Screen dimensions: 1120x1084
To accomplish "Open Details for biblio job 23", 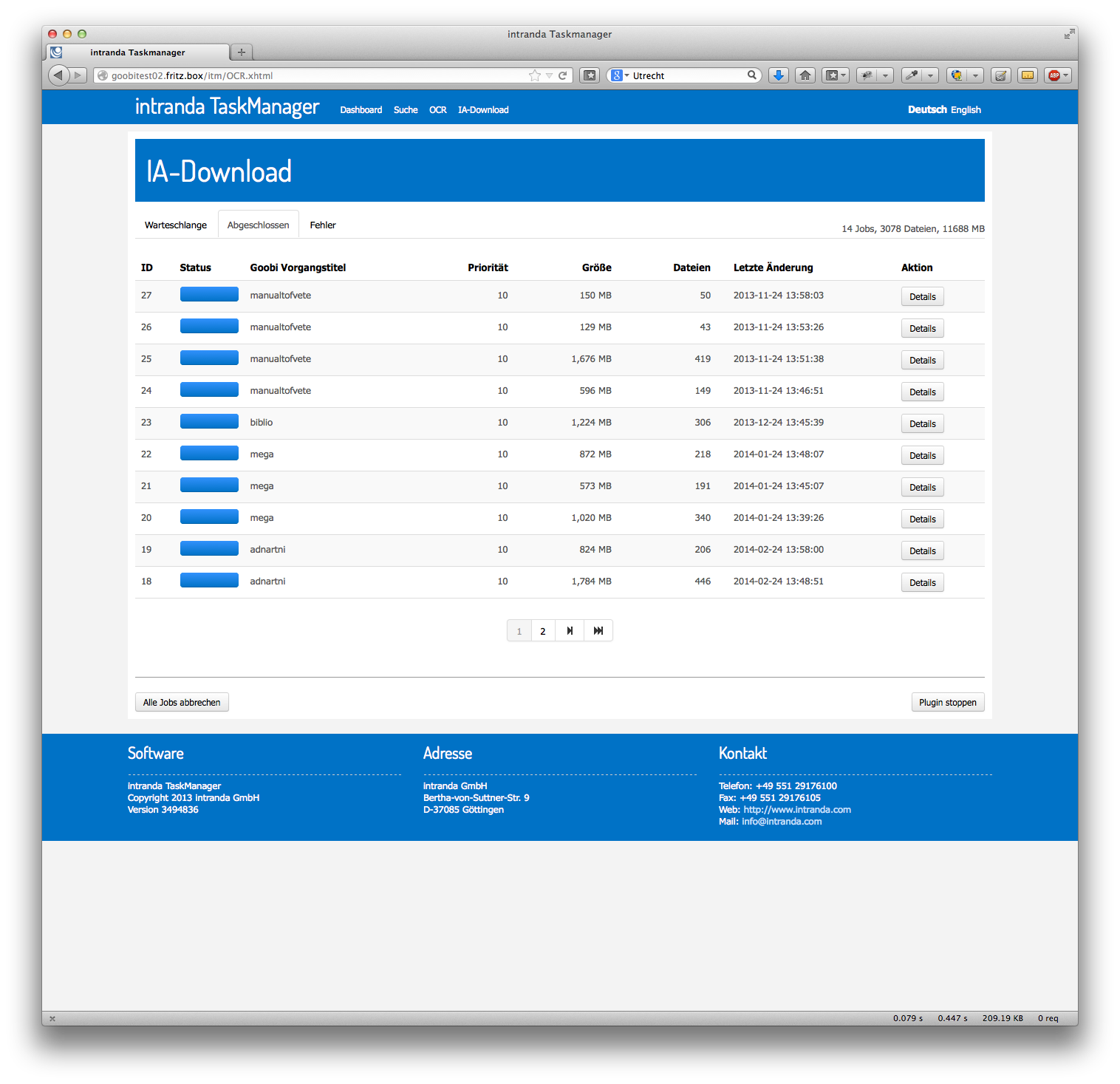I will 923,423.
